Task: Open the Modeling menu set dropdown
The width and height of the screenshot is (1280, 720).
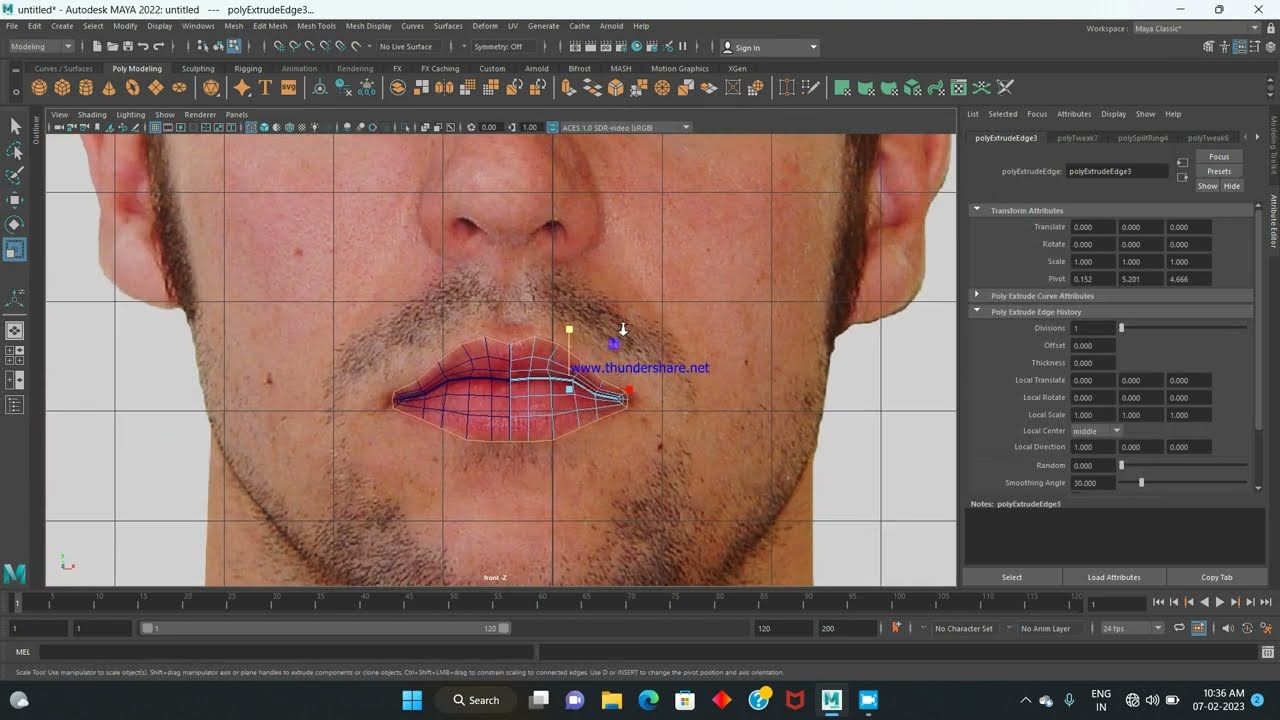Action: click(40, 47)
